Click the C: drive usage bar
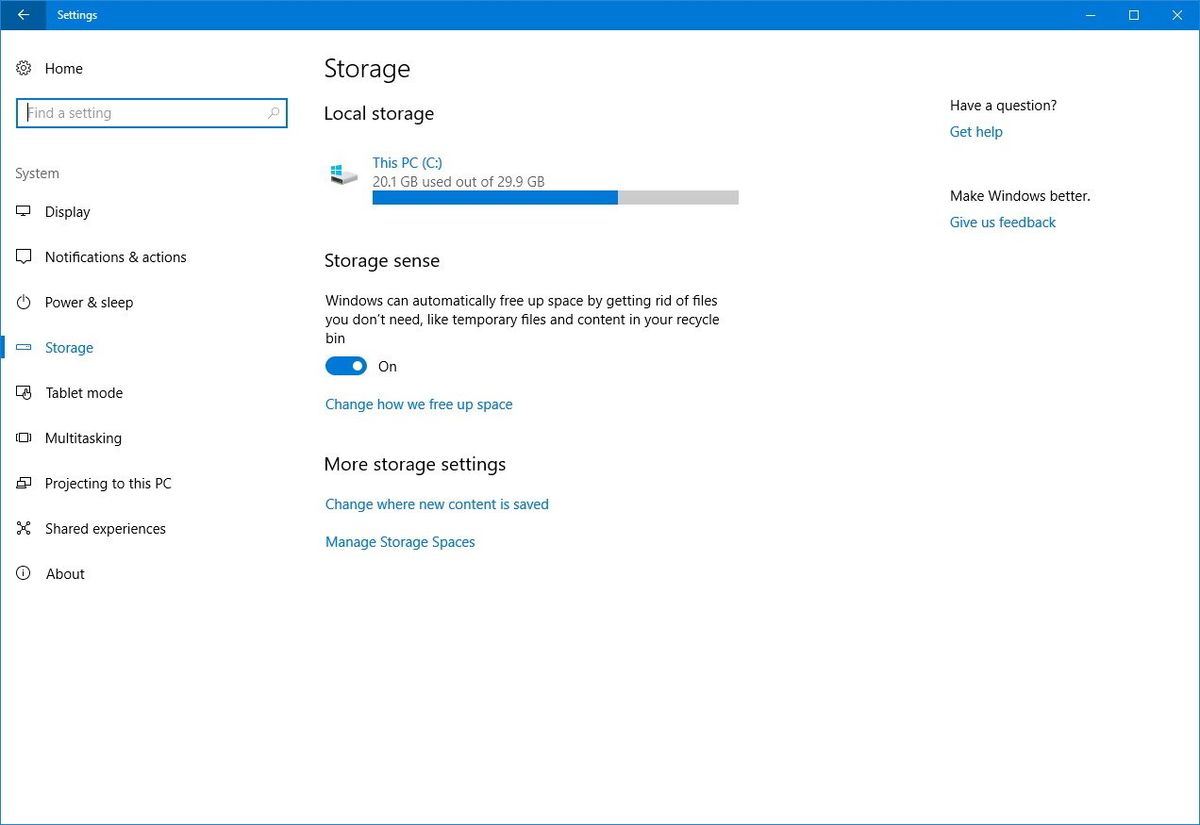Screen dimensions: 1200x825 click(555, 197)
